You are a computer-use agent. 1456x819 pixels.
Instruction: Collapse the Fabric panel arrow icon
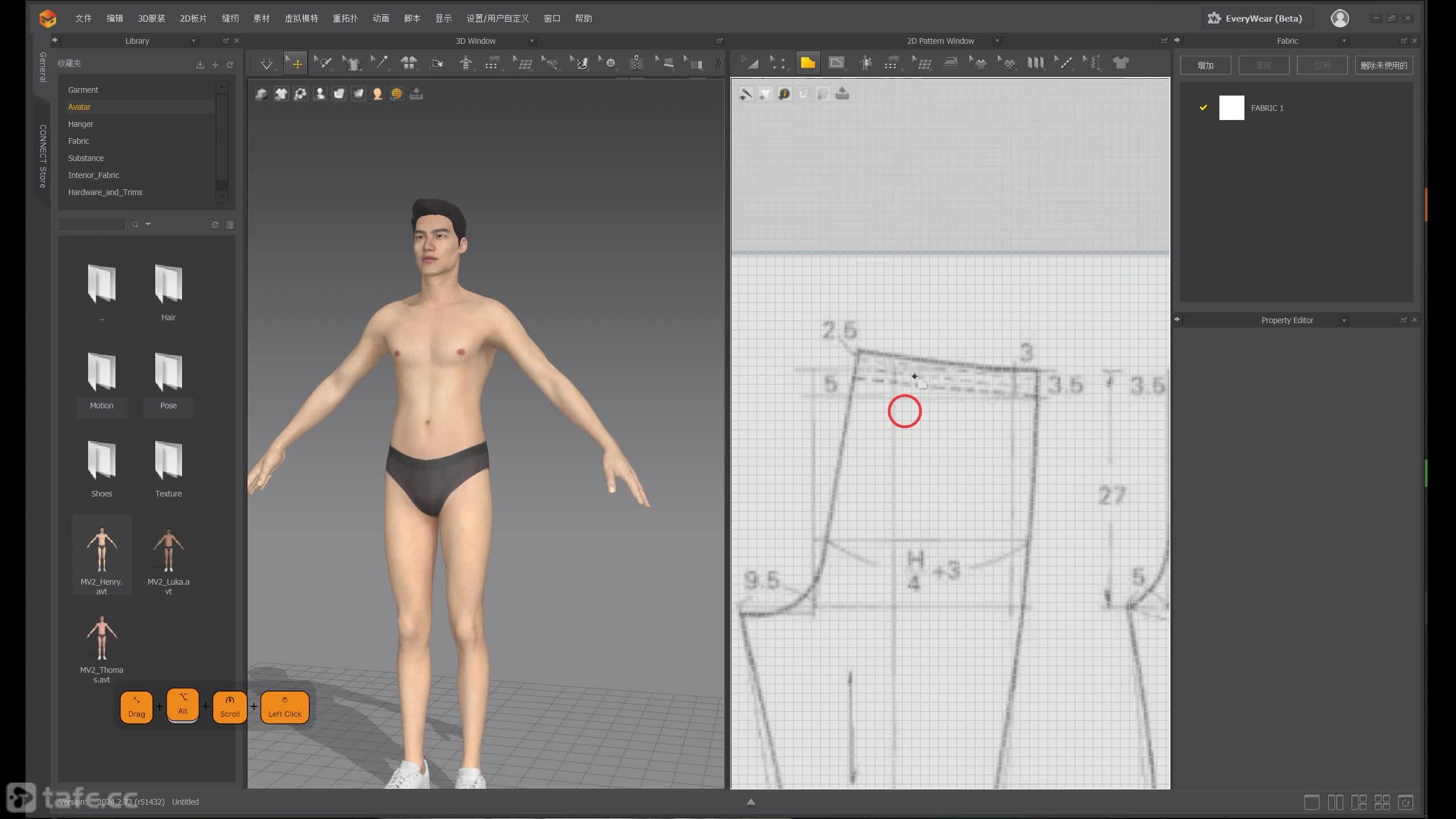pos(1177,40)
